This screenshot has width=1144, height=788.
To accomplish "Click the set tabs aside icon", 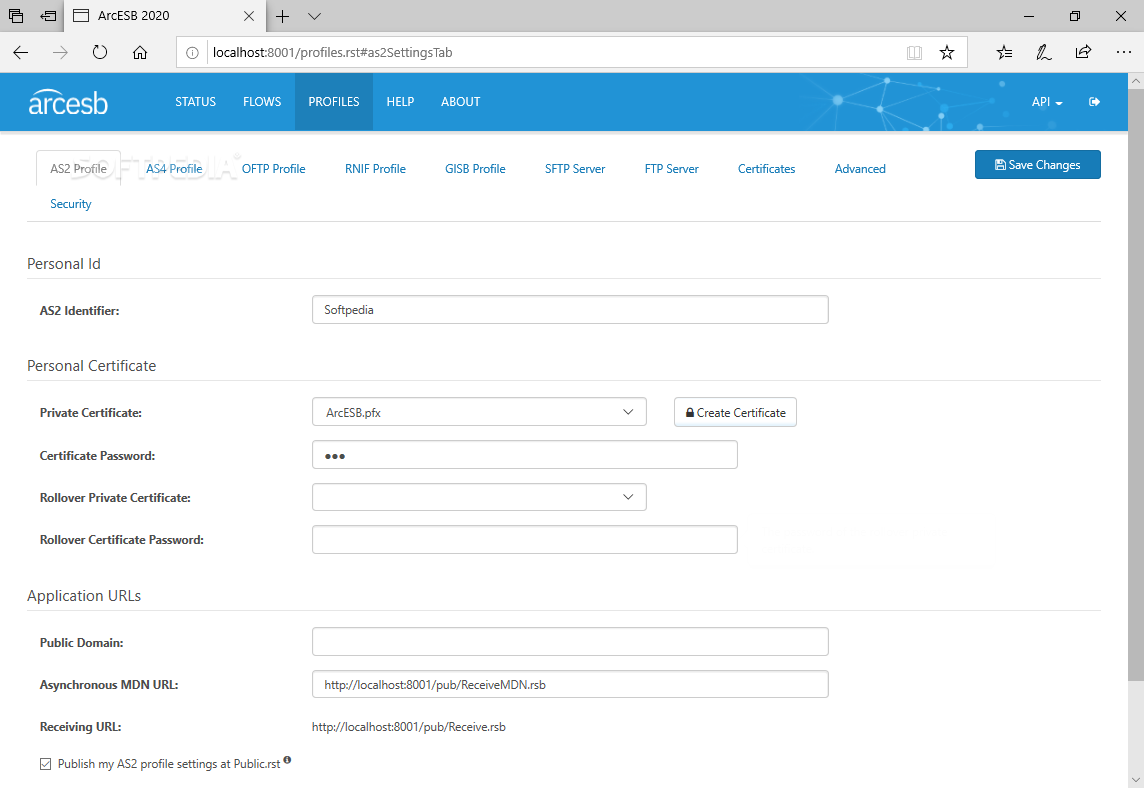I will [48, 16].
